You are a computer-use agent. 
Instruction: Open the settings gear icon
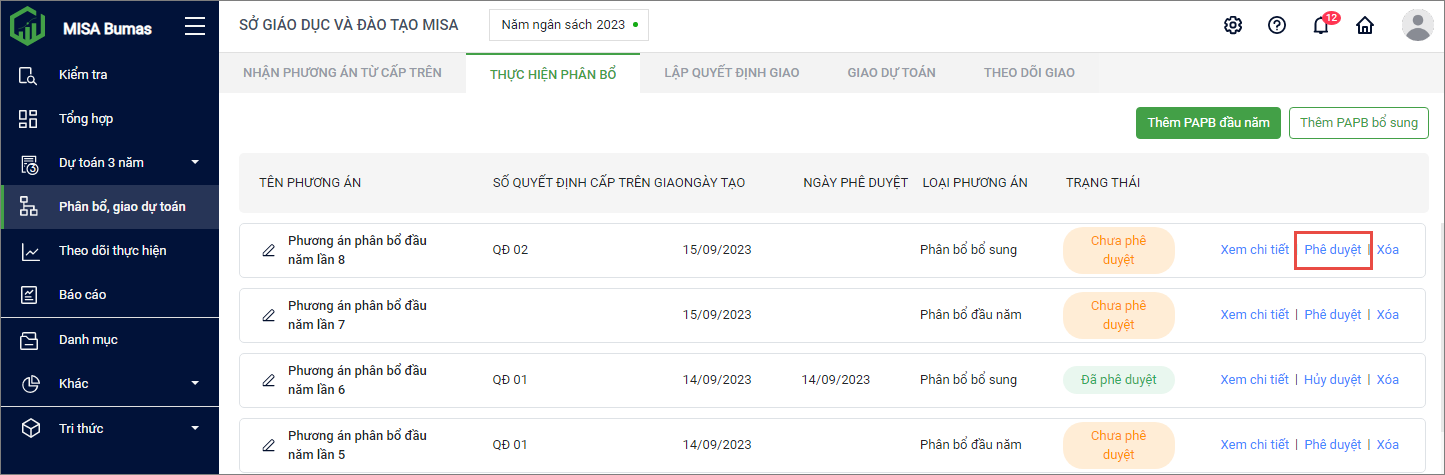[x=1233, y=25]
